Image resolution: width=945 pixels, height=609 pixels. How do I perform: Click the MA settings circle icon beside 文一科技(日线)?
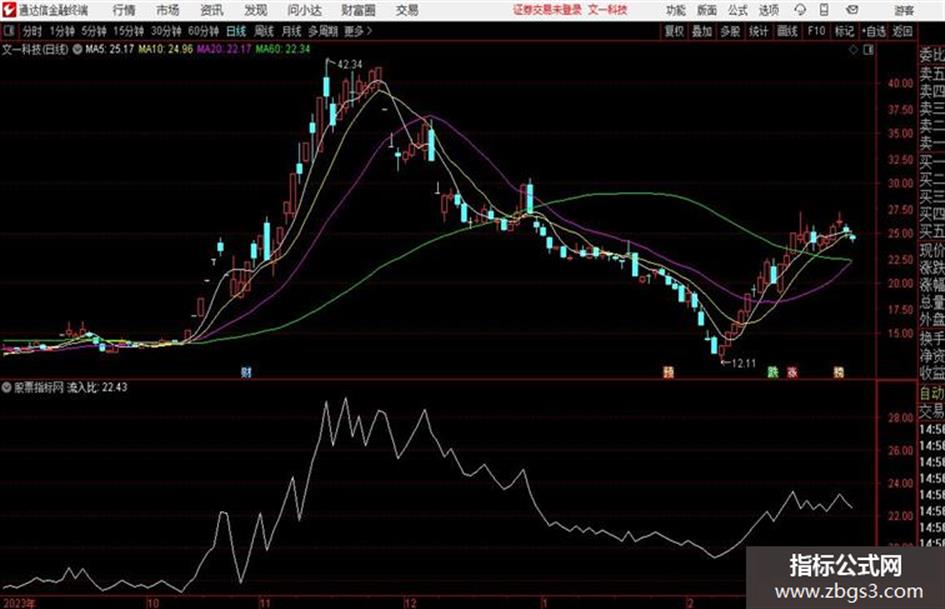(77, 49)
